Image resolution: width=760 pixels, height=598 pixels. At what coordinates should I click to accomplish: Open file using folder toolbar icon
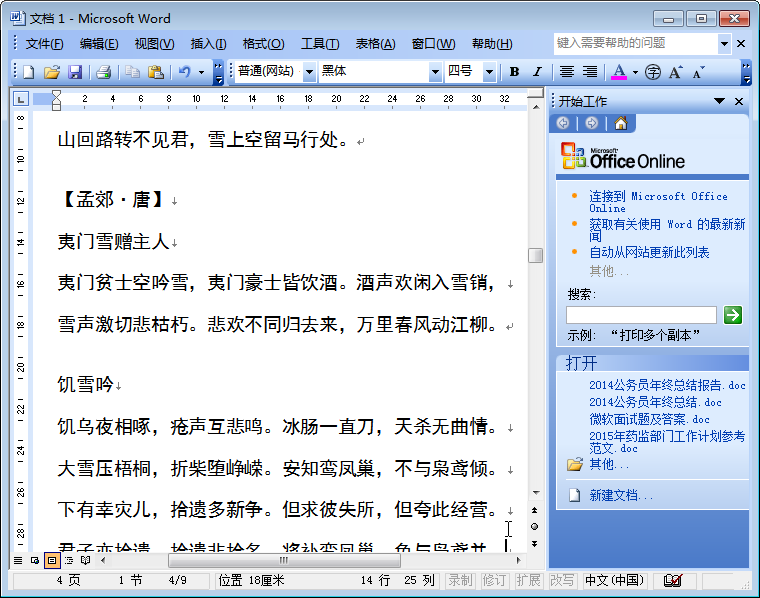click(x=52, y=72)
